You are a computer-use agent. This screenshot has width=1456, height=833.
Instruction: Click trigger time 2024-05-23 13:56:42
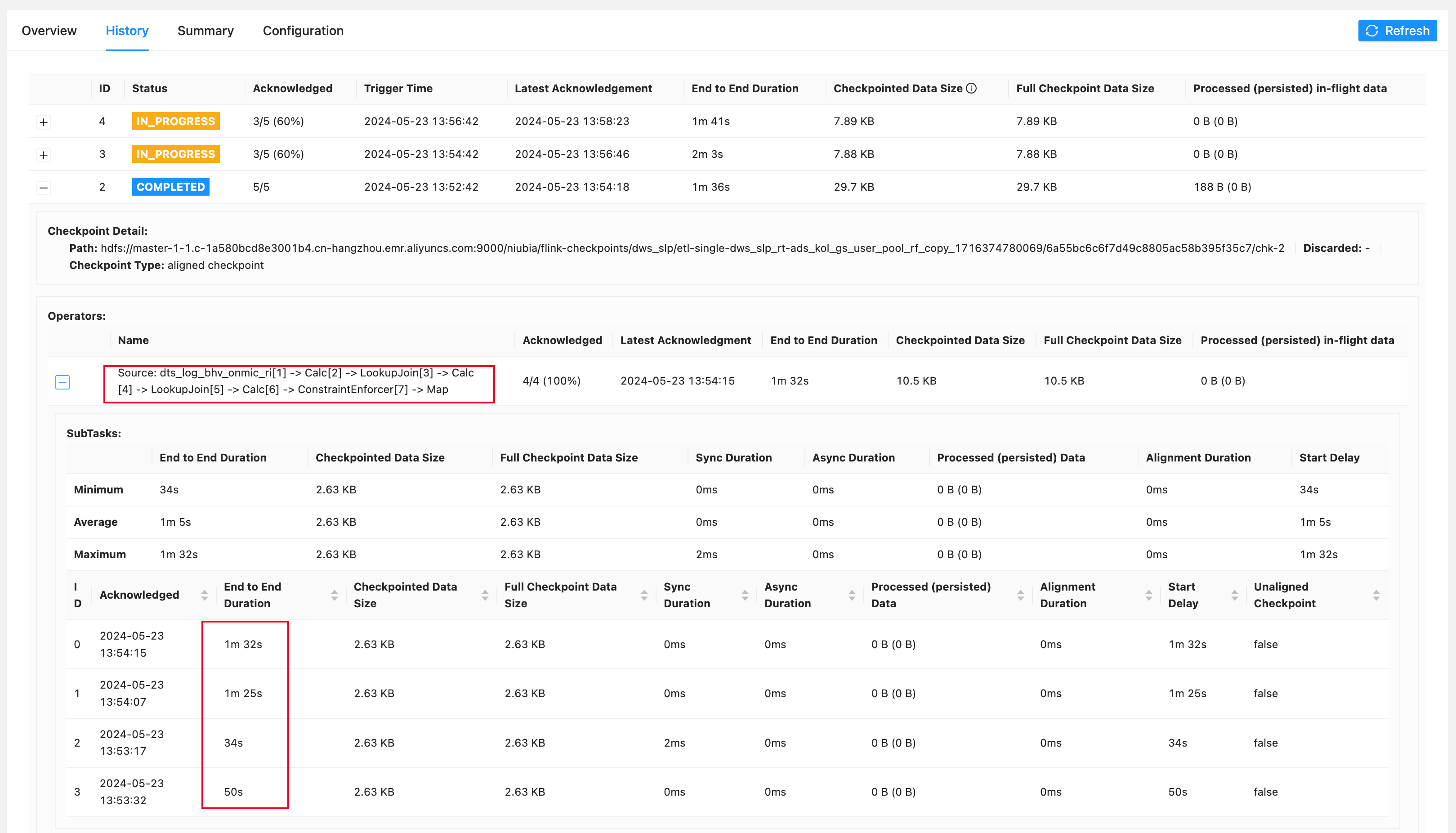(x=421, y=121)
